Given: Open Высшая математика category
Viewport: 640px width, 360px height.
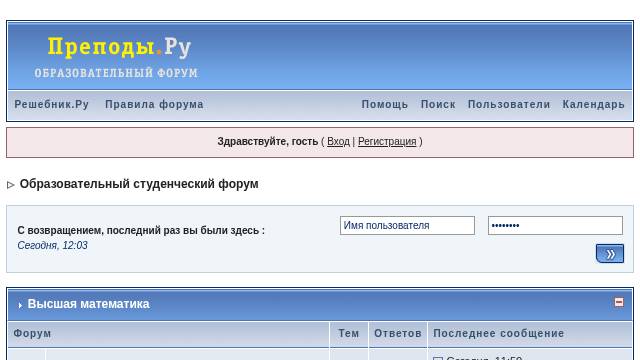Looking at the screenshot, I should click(89, 304).
